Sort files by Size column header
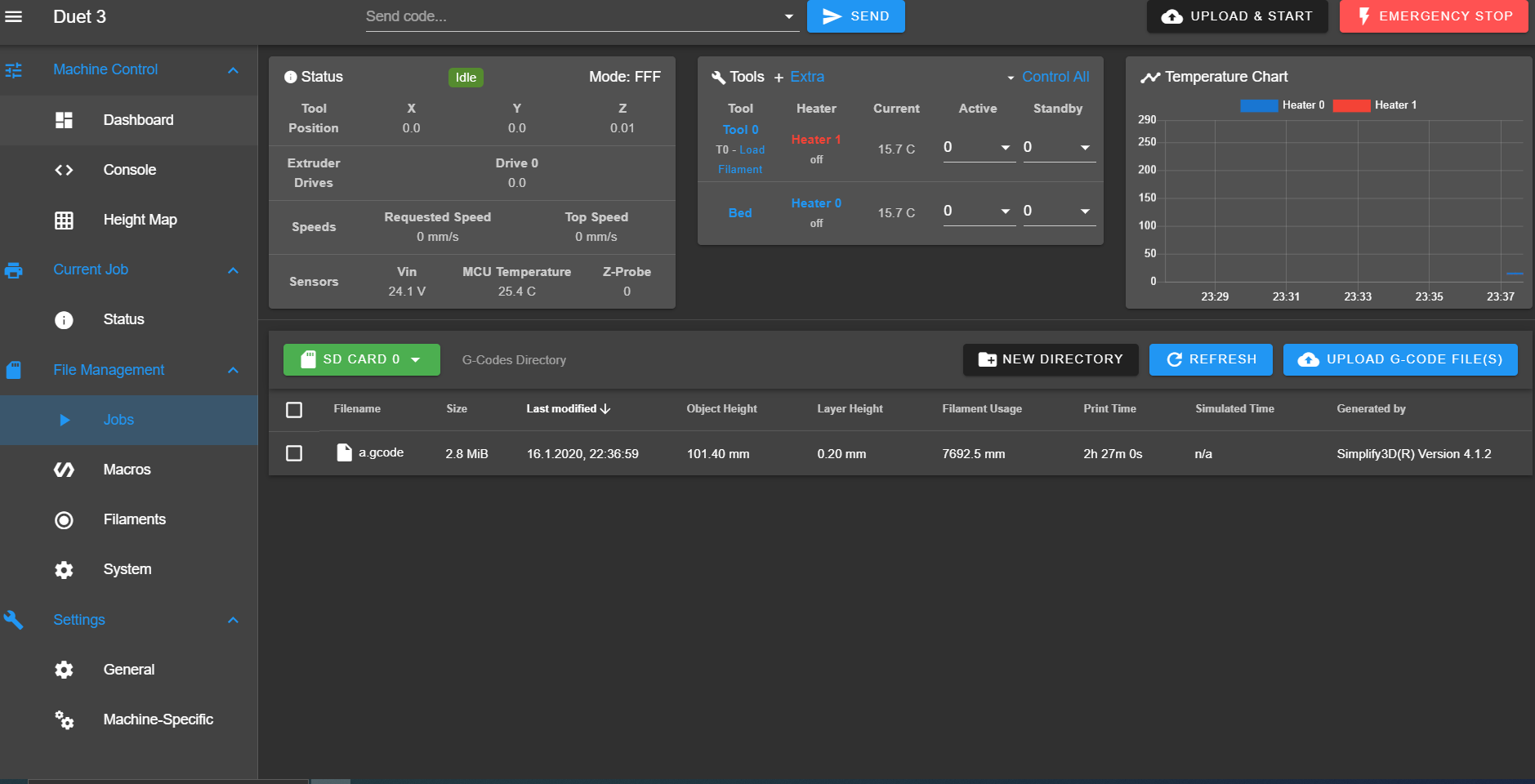1535x784 pixels. (457, 409)
